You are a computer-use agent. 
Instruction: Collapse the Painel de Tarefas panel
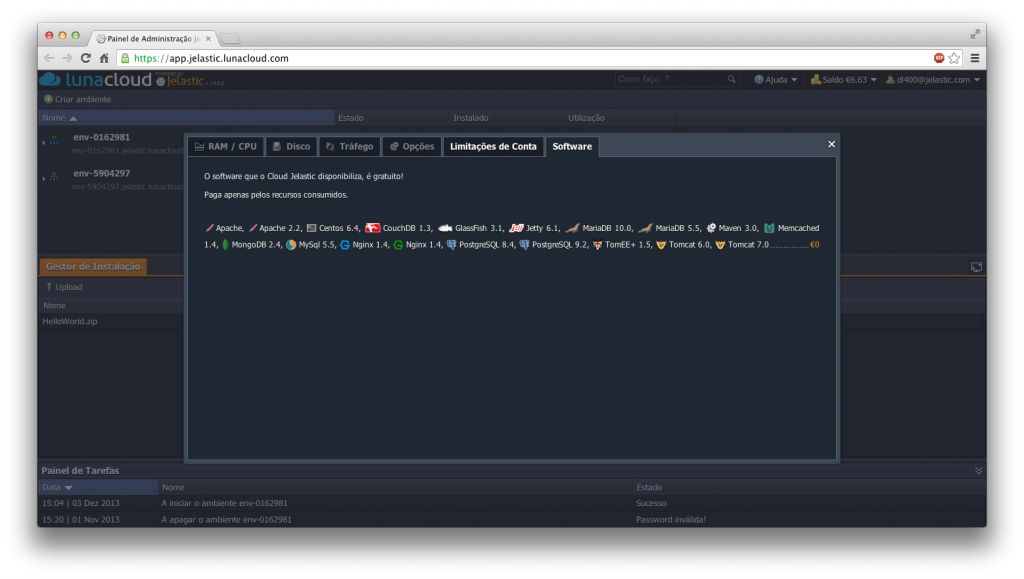[x=978, y=471]
